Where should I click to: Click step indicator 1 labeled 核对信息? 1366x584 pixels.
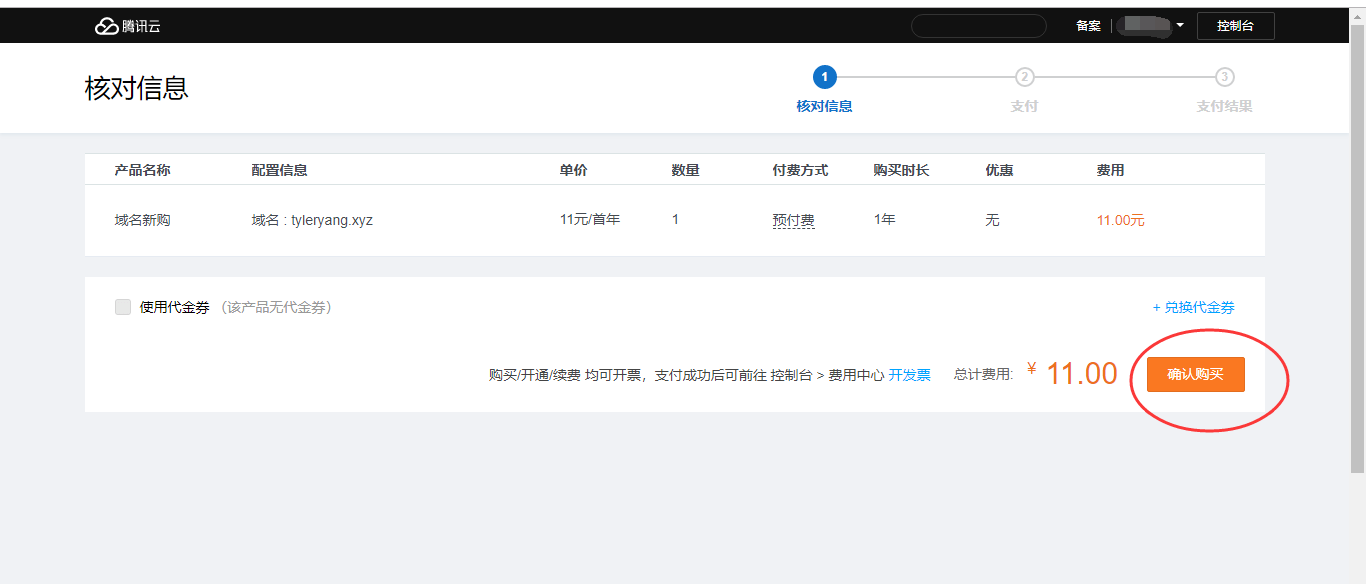click(822, 76)
